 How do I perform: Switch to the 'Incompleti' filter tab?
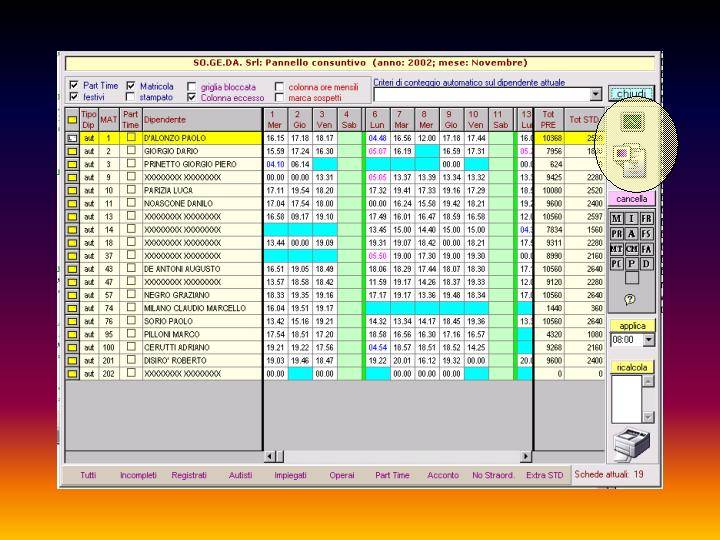coord(138,475)
